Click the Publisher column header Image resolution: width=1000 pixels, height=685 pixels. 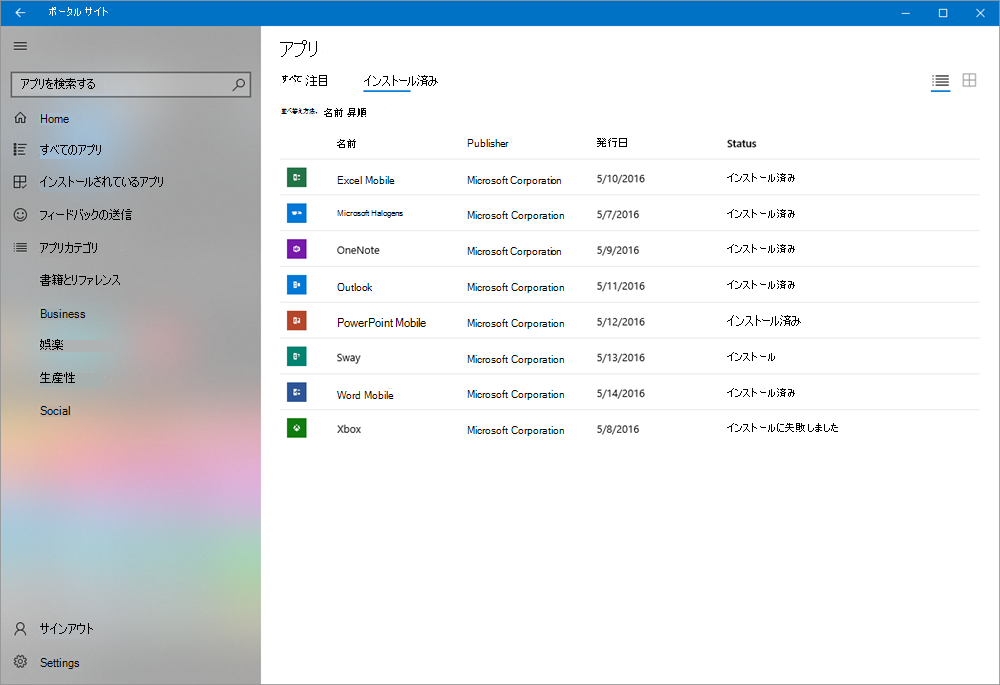point(488,144)
